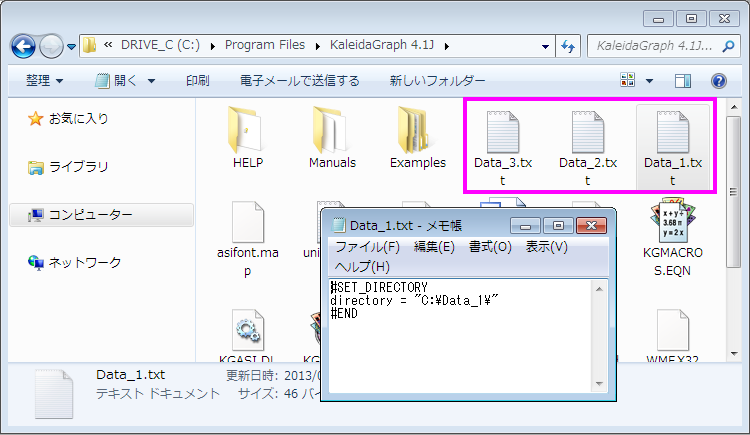Select ネットワーク in navigation pane

[x=75, y=263]
